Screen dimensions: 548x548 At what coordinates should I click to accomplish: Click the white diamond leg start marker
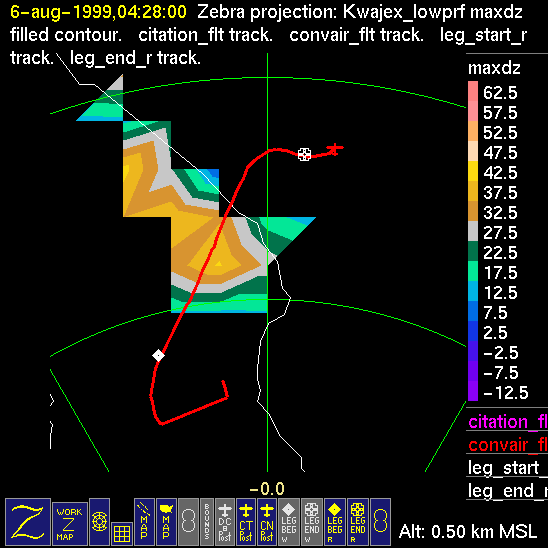click(158, 355)
